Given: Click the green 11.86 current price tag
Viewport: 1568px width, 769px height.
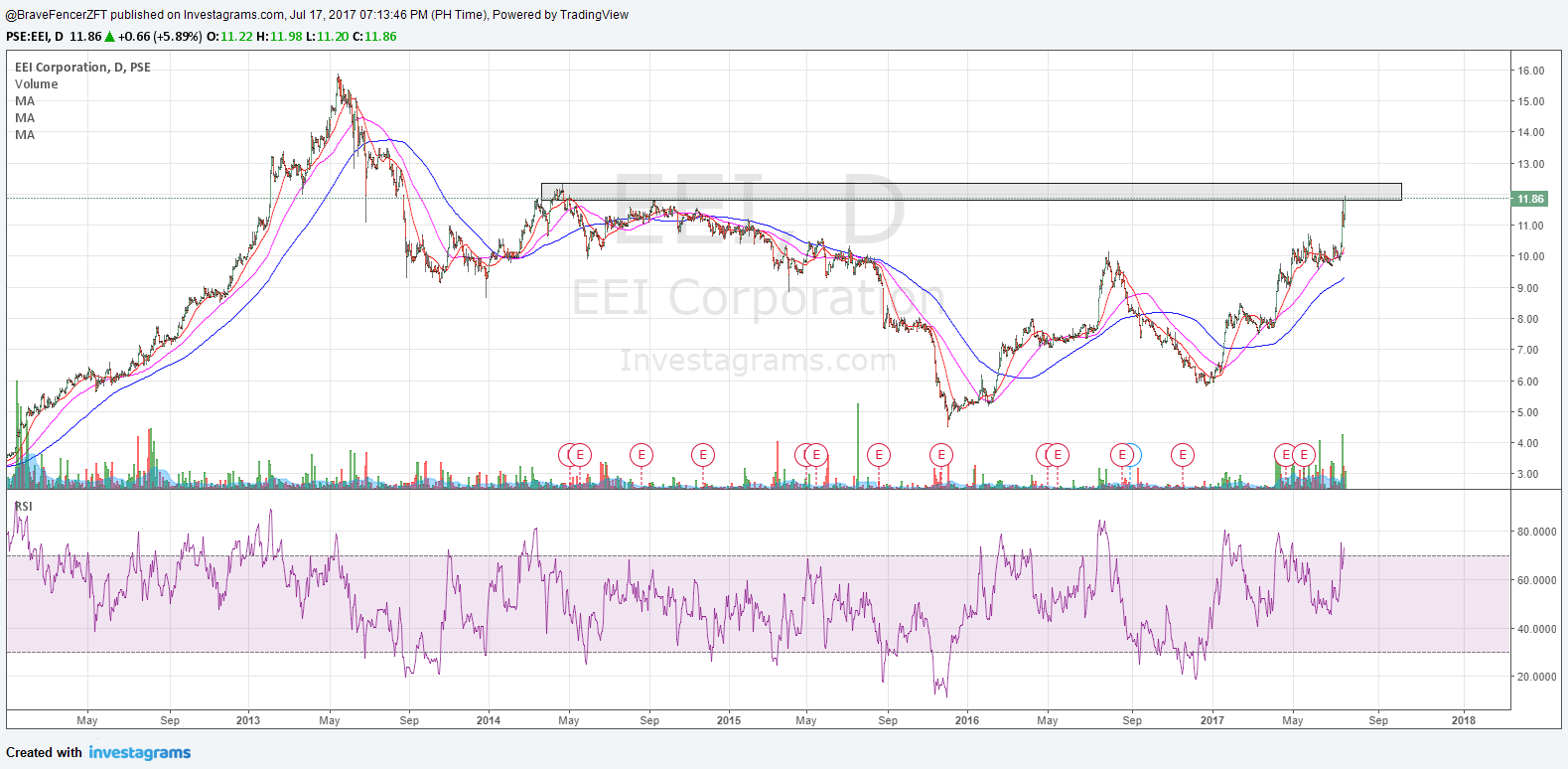Looking at the screenshot, I should [x=1530, y=199].
